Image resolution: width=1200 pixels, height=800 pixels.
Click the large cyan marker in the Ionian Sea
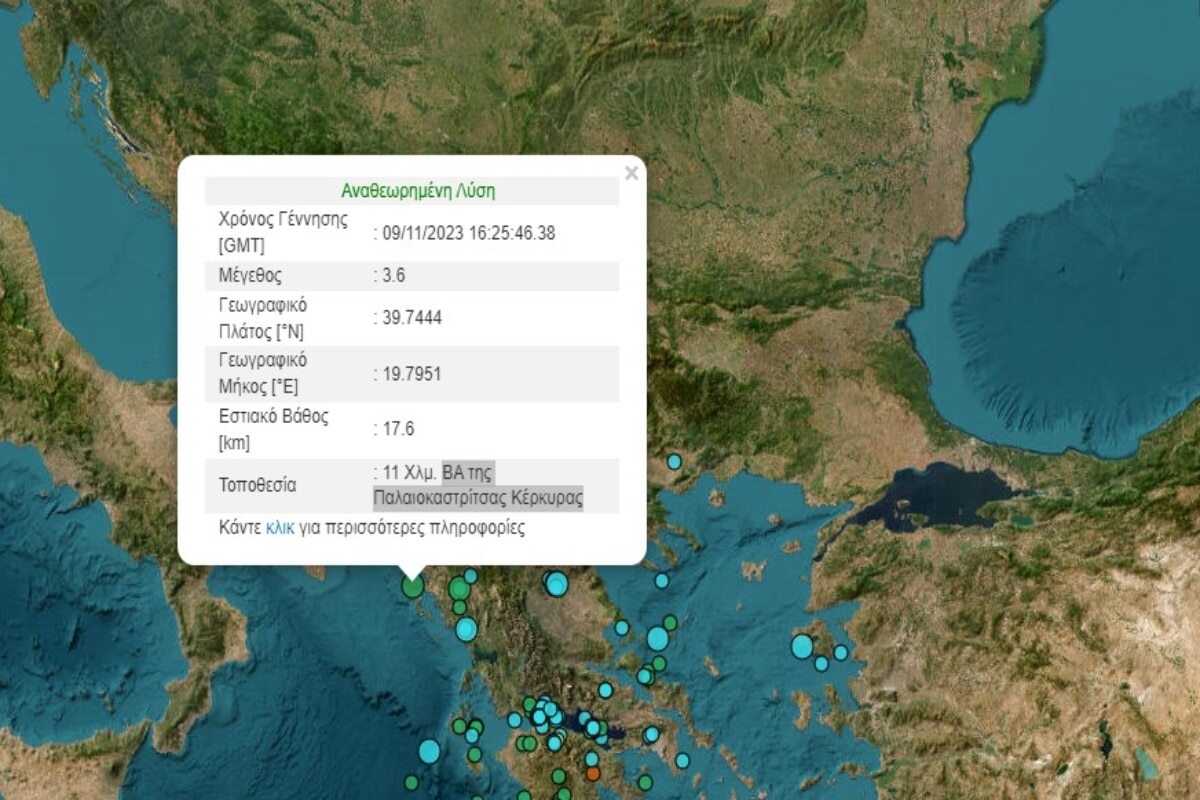[429, 751]
